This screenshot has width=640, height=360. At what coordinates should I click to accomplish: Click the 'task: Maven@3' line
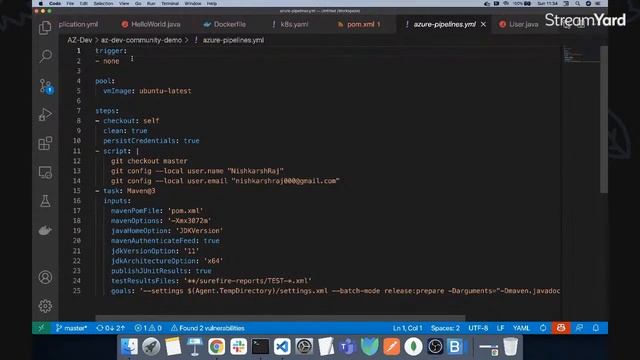(125, 191)
